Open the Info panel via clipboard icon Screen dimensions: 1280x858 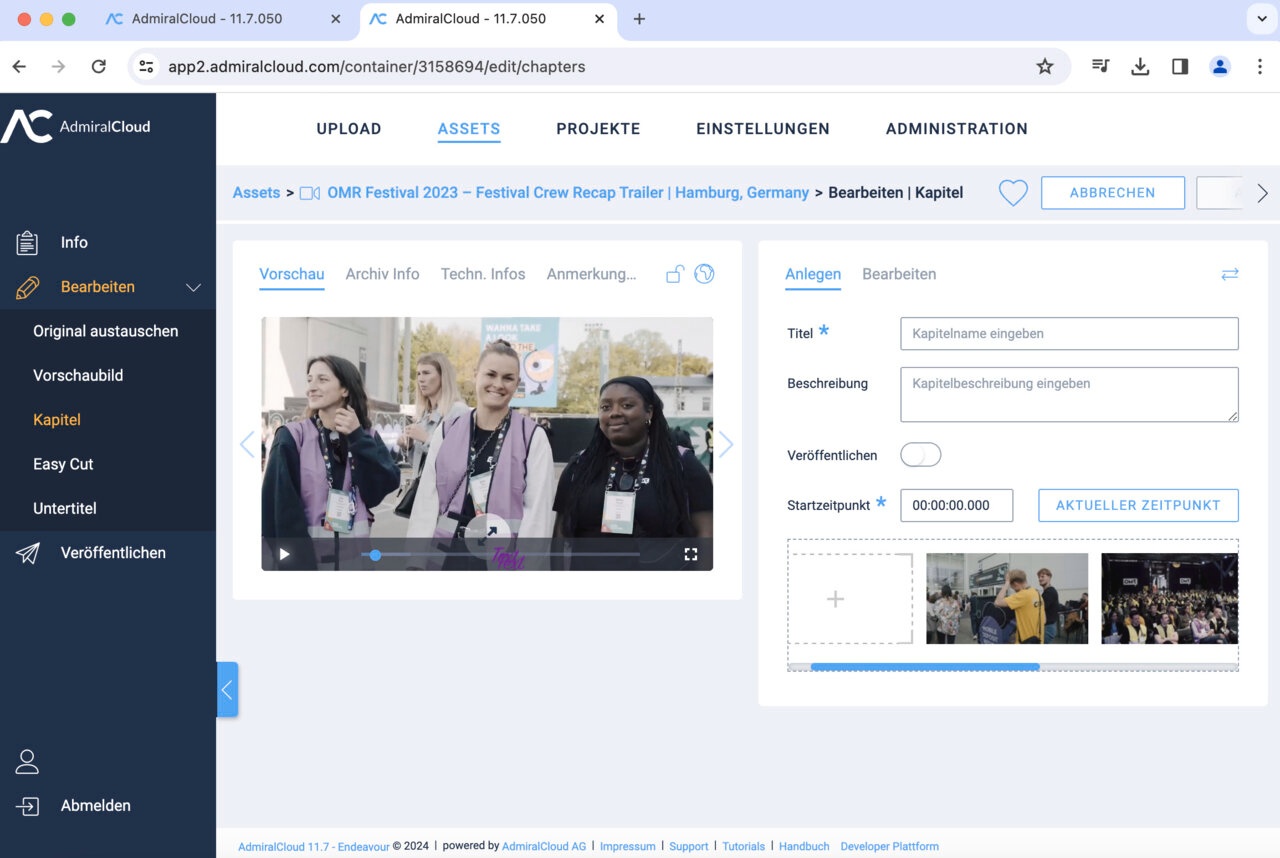point(27,242)
